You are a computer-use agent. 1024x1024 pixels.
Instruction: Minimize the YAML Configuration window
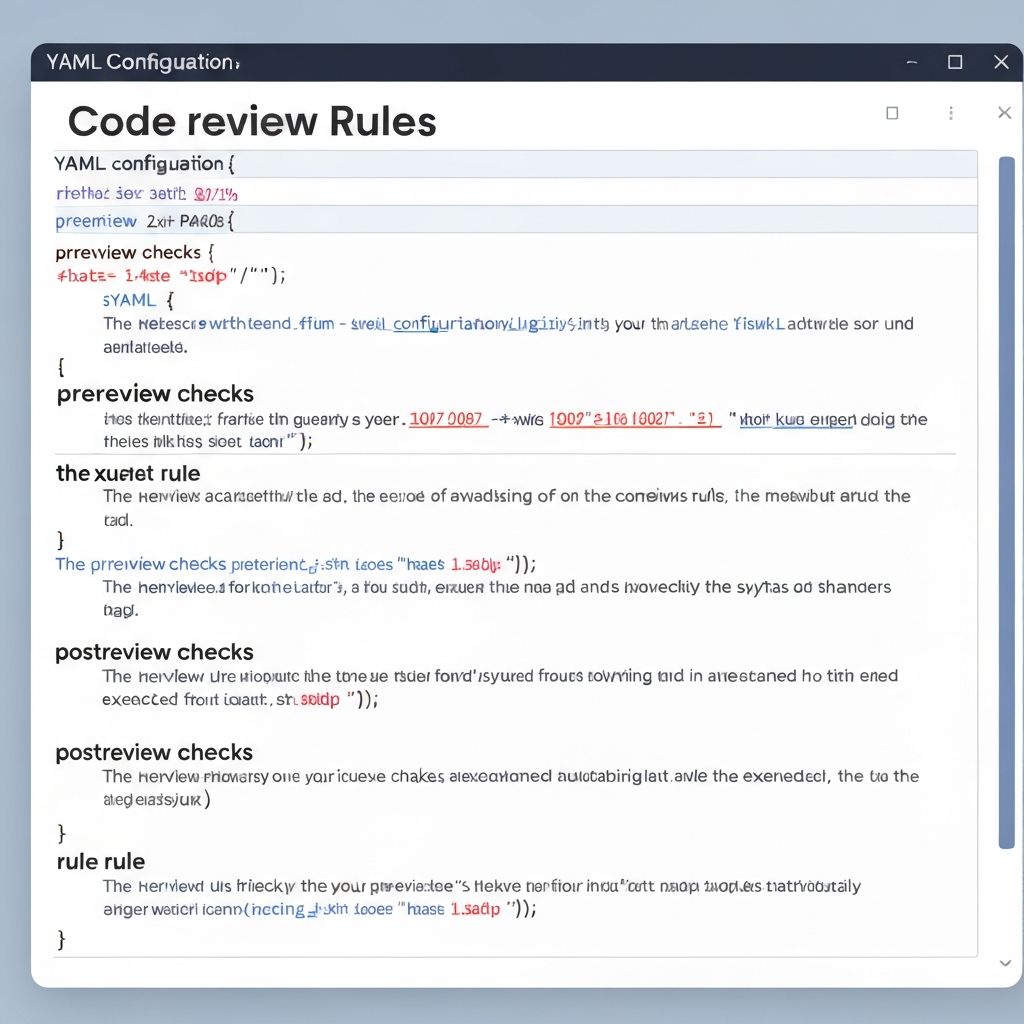911,62
